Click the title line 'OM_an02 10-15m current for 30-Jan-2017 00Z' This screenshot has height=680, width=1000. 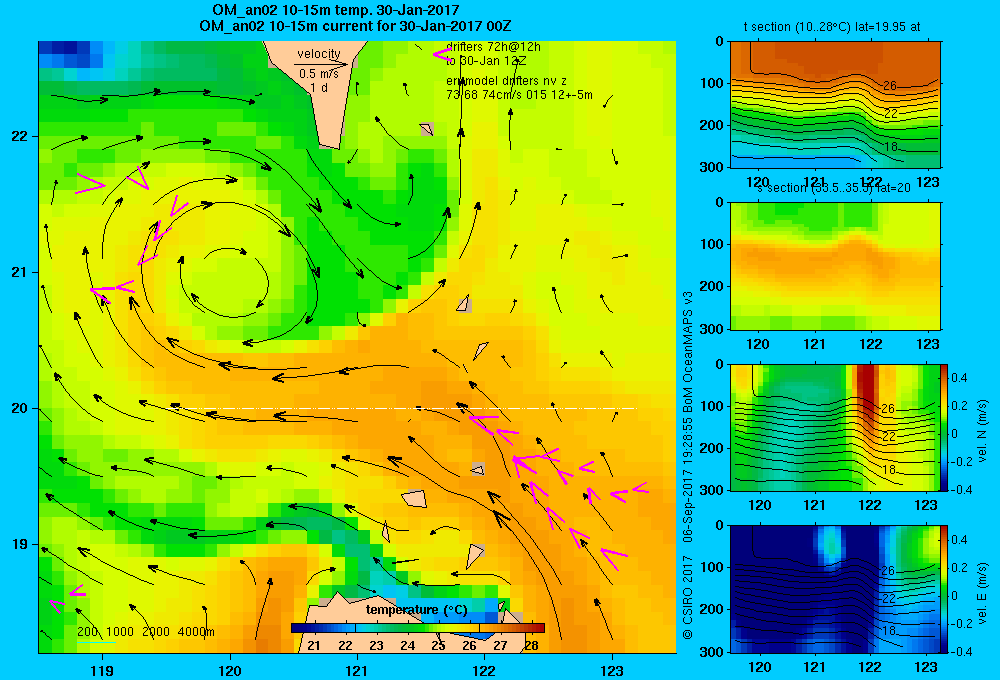(x=355, y=26)
